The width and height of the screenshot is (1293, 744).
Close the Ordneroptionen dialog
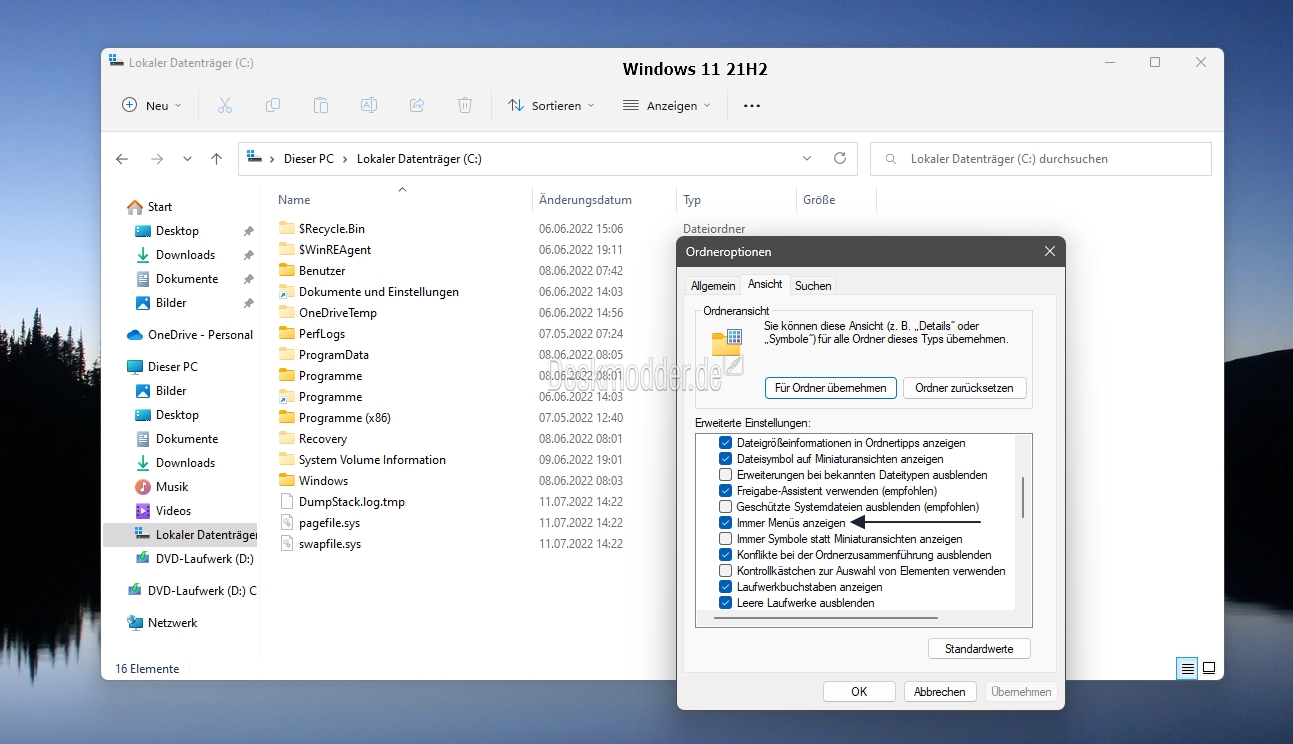(1049, 252)
